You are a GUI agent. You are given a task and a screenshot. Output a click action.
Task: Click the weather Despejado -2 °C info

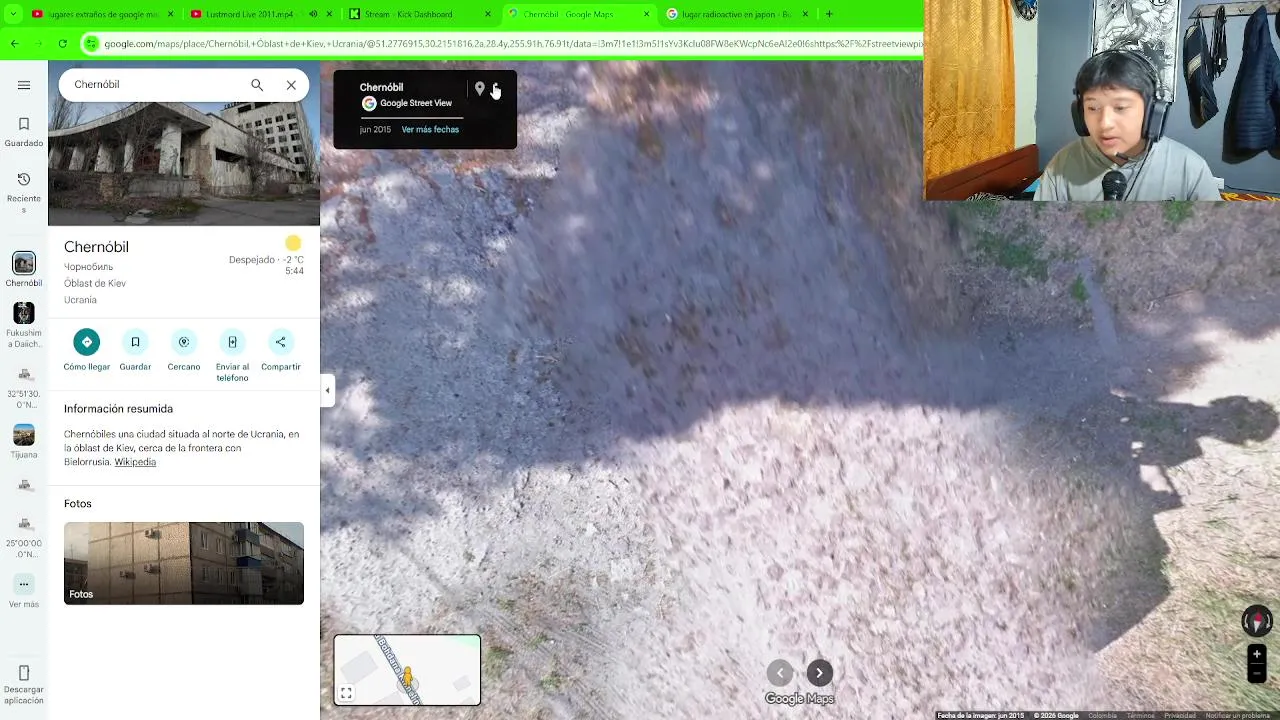[266, 259]
